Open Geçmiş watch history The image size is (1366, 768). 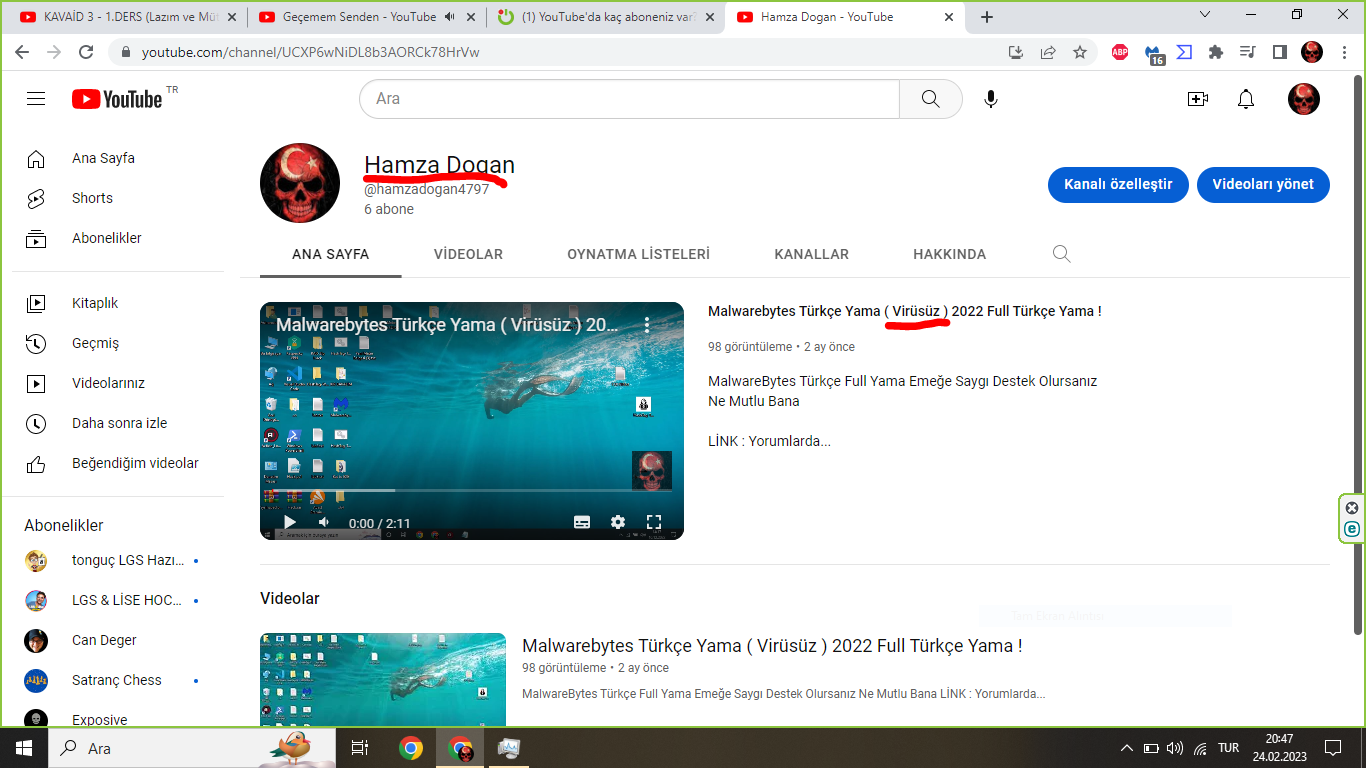118,343
